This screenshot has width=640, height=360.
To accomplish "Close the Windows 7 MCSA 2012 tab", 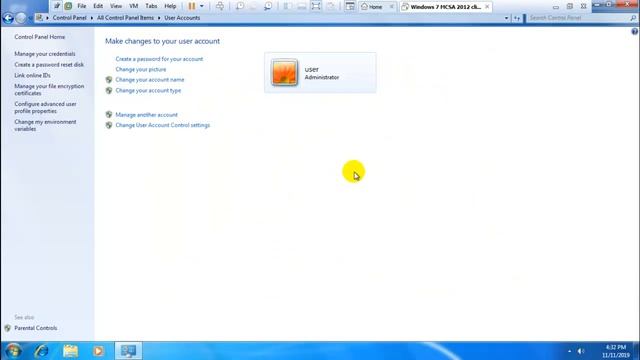I will (x=487, y=7).
